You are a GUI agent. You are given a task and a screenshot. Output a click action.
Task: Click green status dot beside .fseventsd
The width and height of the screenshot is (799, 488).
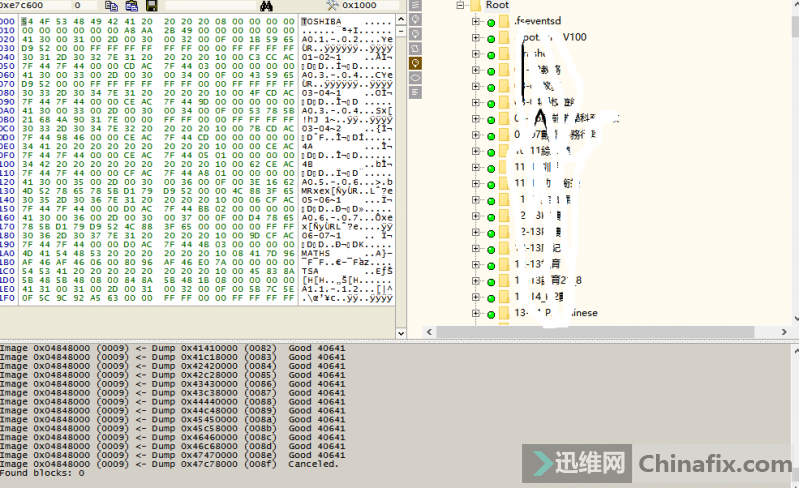pyautogui.click(x=491, y=22)
